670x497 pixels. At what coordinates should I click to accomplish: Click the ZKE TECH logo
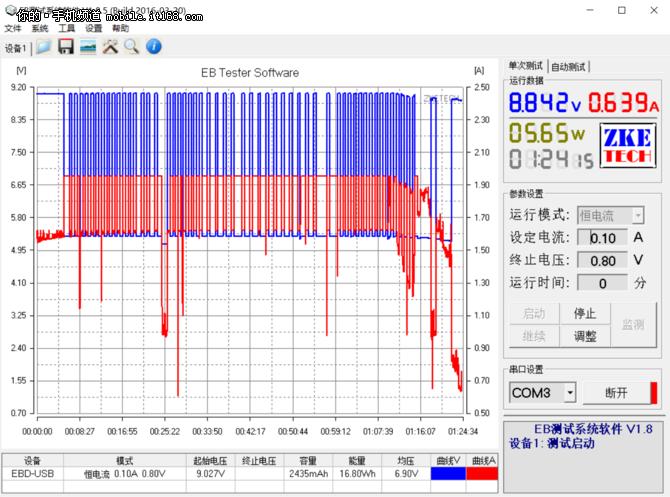coord(628,145)
